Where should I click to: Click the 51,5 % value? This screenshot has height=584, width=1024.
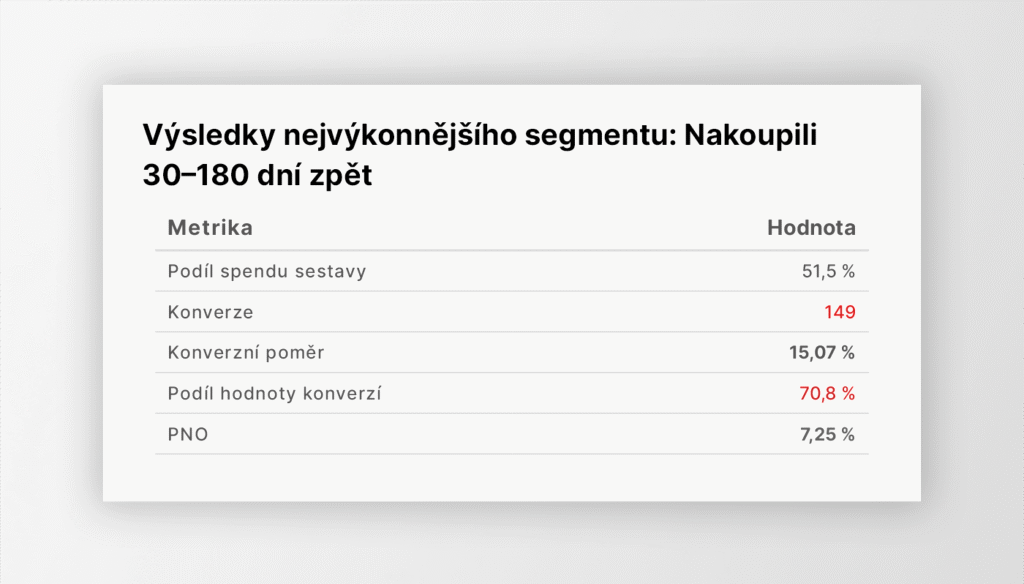[x=829, y=271]
